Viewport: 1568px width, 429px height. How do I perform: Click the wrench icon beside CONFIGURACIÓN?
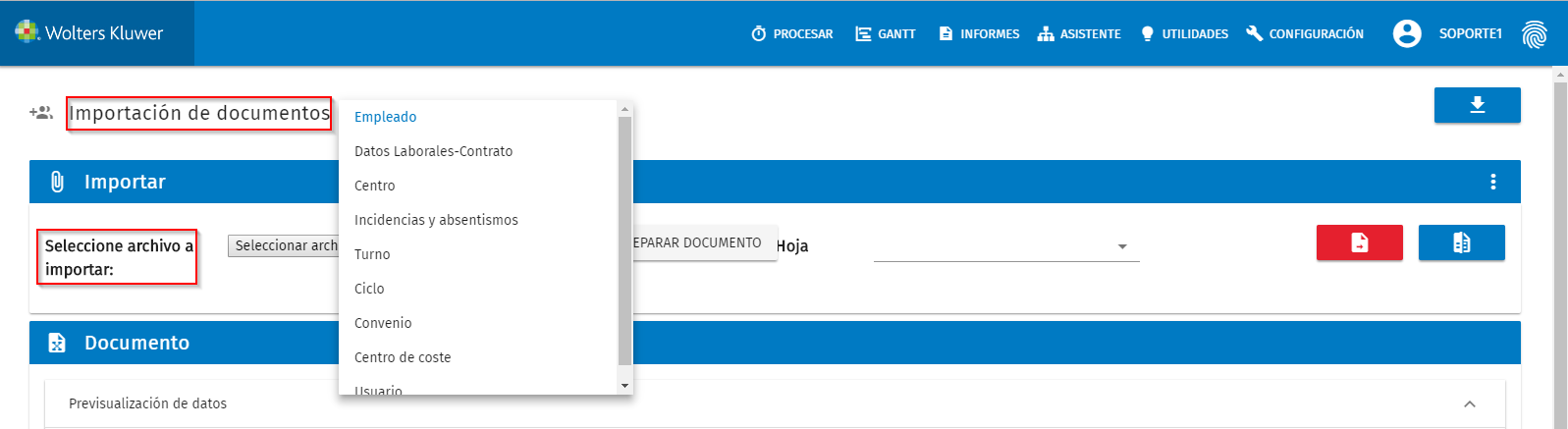pyautogui.click(x=1254, y=33)
